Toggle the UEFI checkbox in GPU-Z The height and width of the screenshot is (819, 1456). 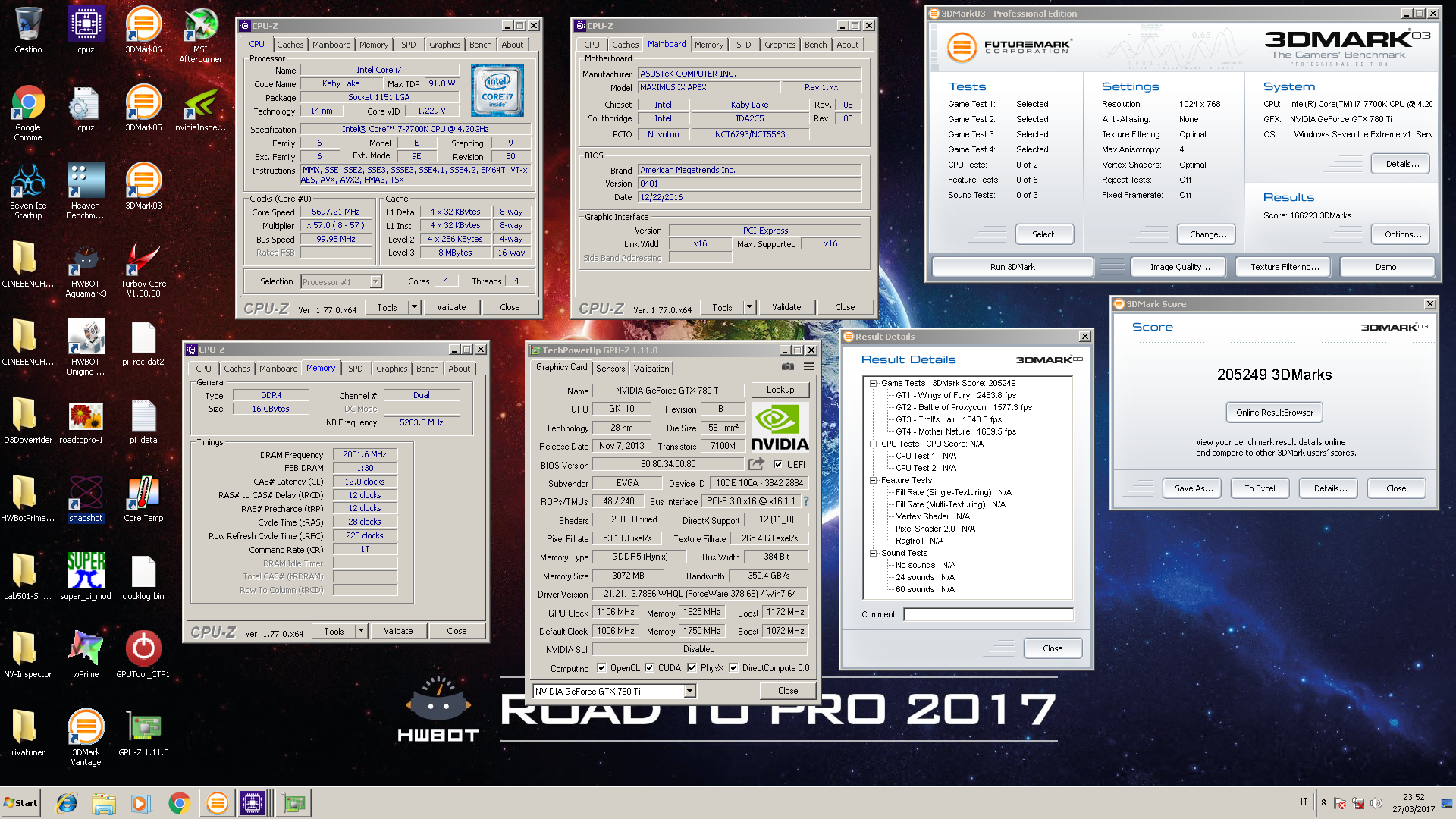778,464
